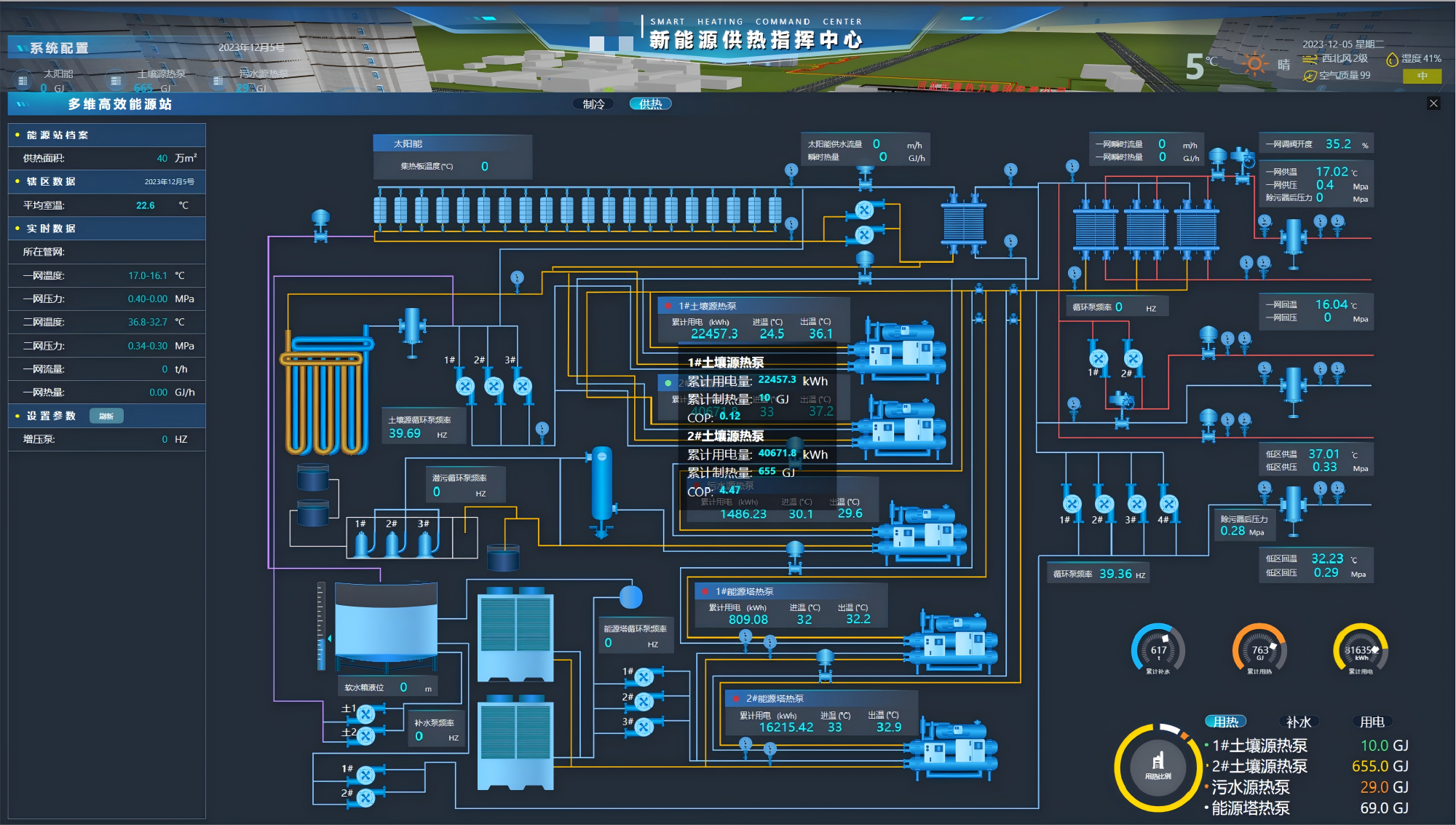Select the 用电 statistics tab
Viewport: 1456px width, 825px height.
[x=1372, y=722]
